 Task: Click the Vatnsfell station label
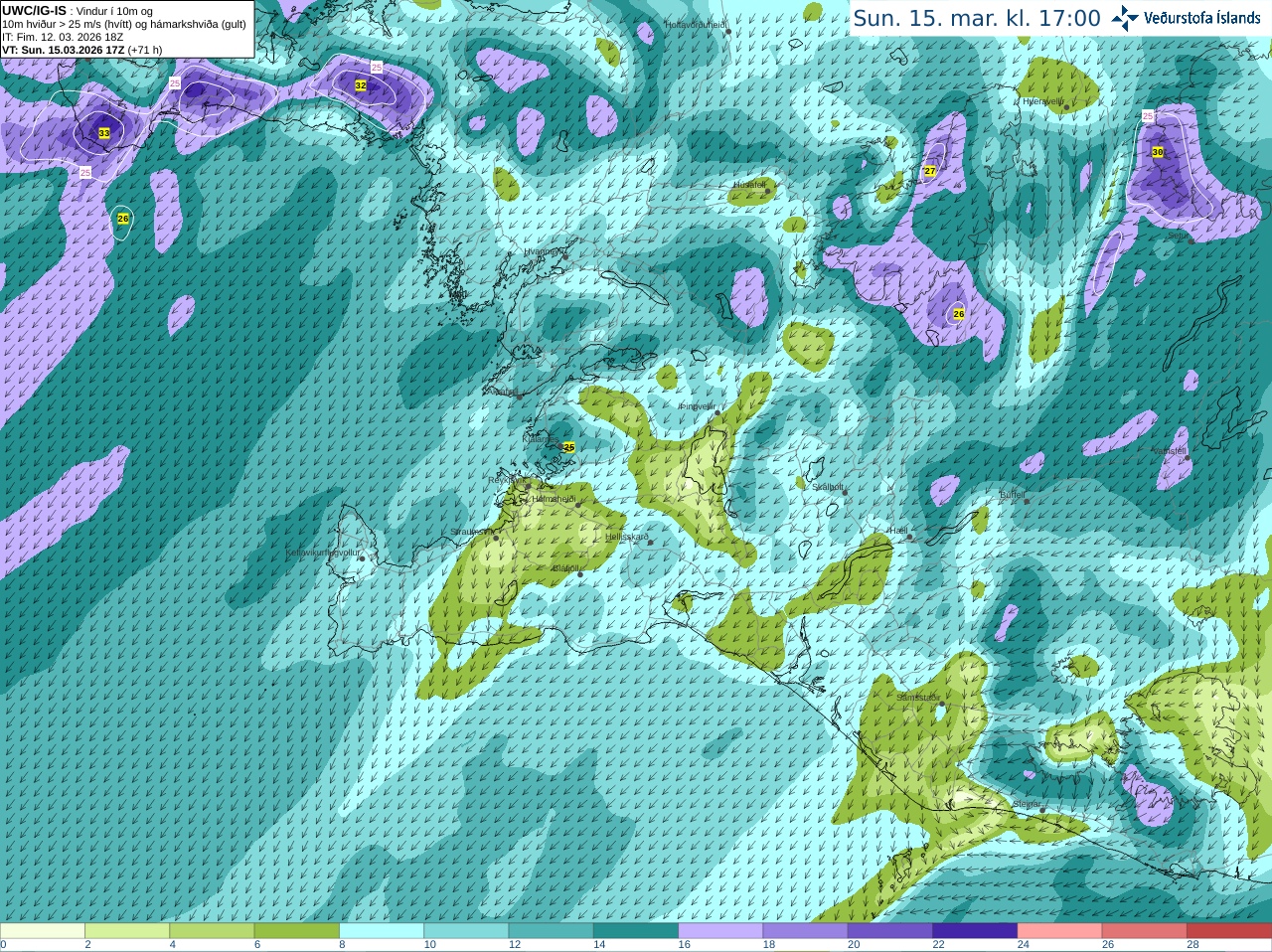(x=1170, y=451)
